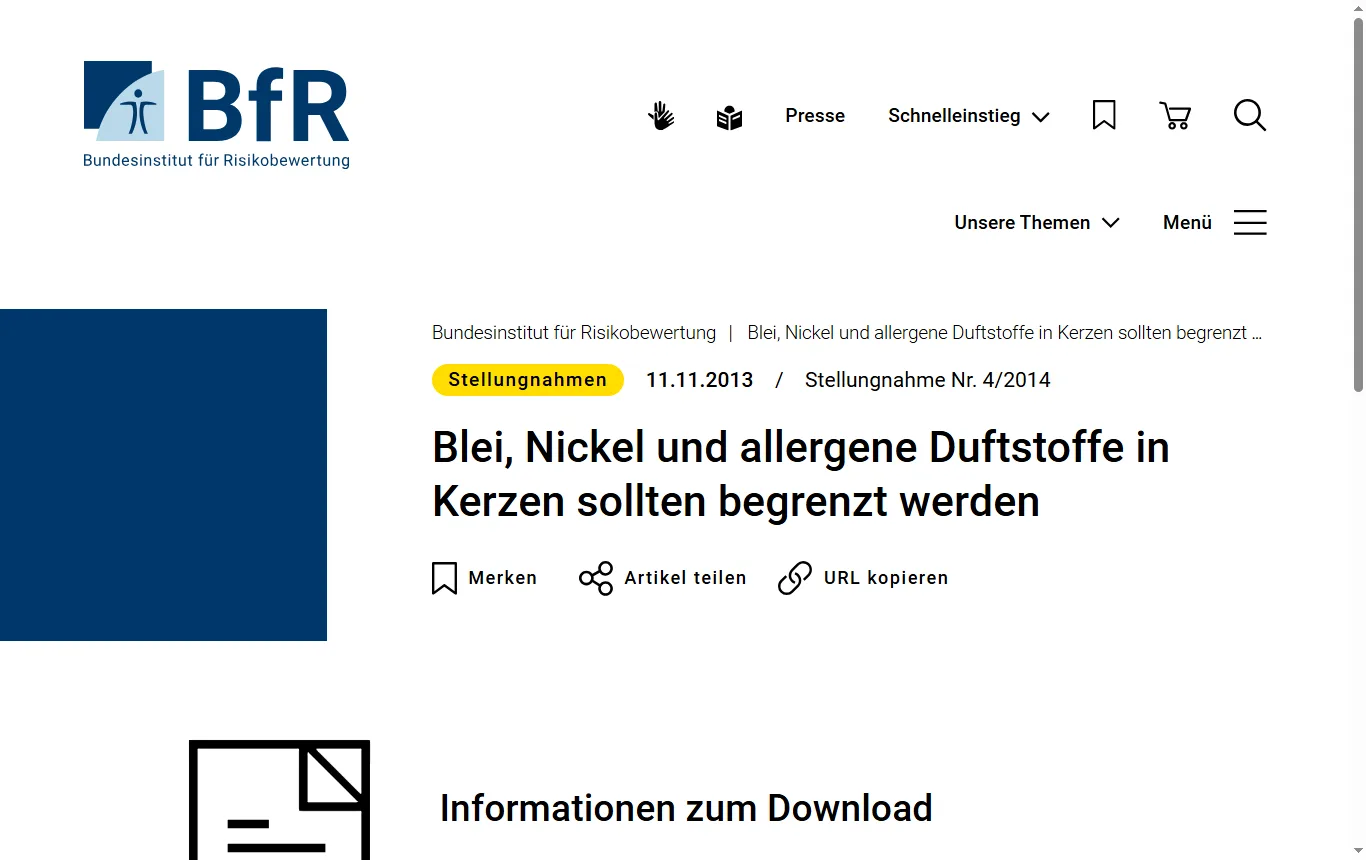
Task: Open the Menü label in header
Action: (1187, 222)
